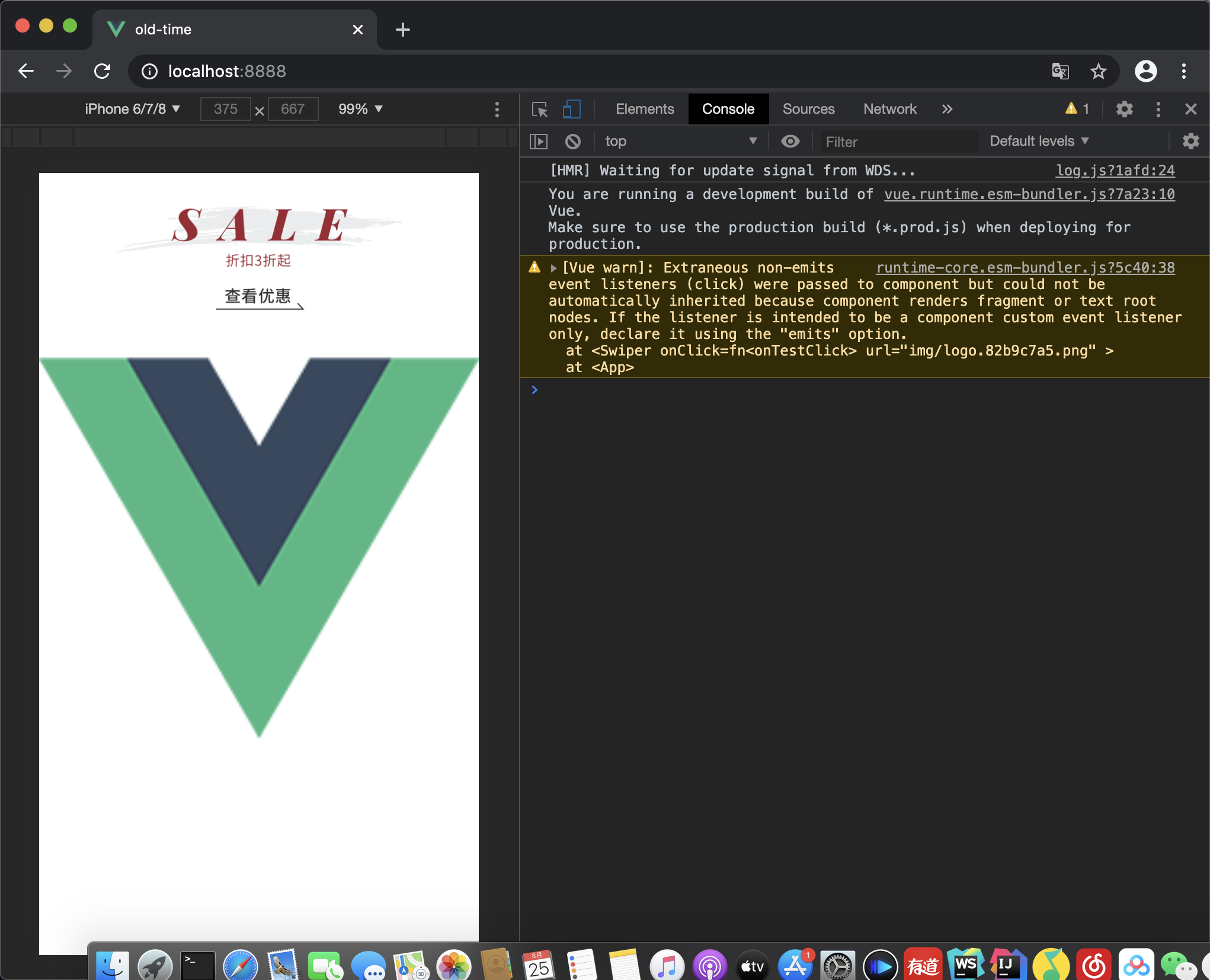Click the browser back arrow
The image size is (1210, 980).
point(26,71)
